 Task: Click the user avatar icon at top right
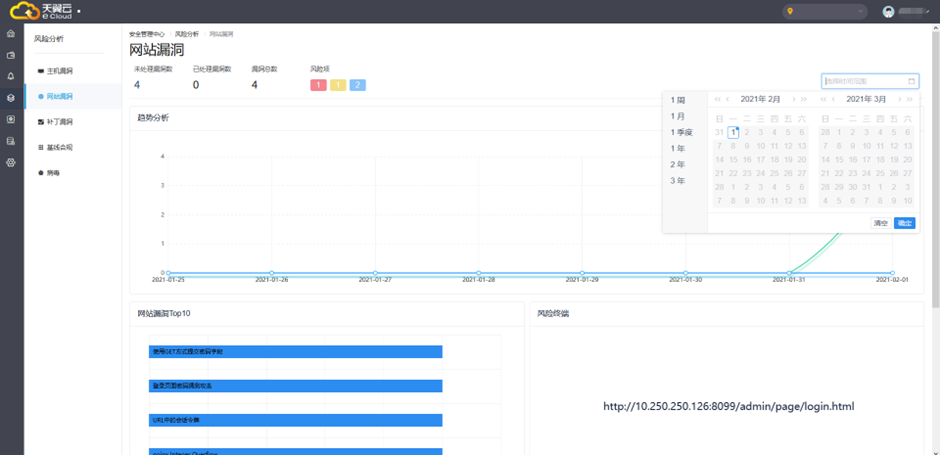pos(888,12)
